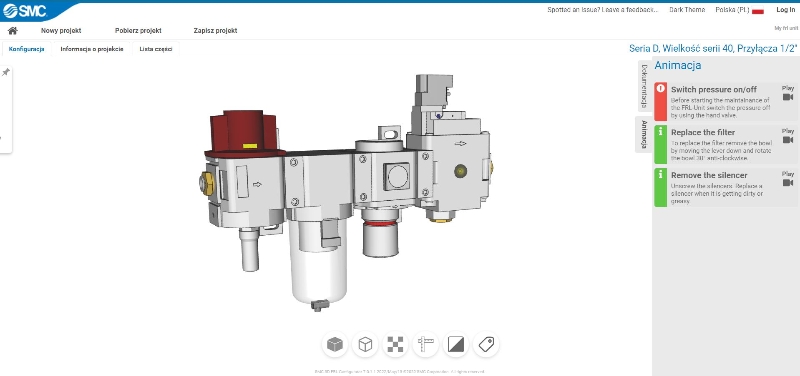The image size is (800, 376).
Task: Click the green info icon for Remove the silencer
Action: click(661, 174)
